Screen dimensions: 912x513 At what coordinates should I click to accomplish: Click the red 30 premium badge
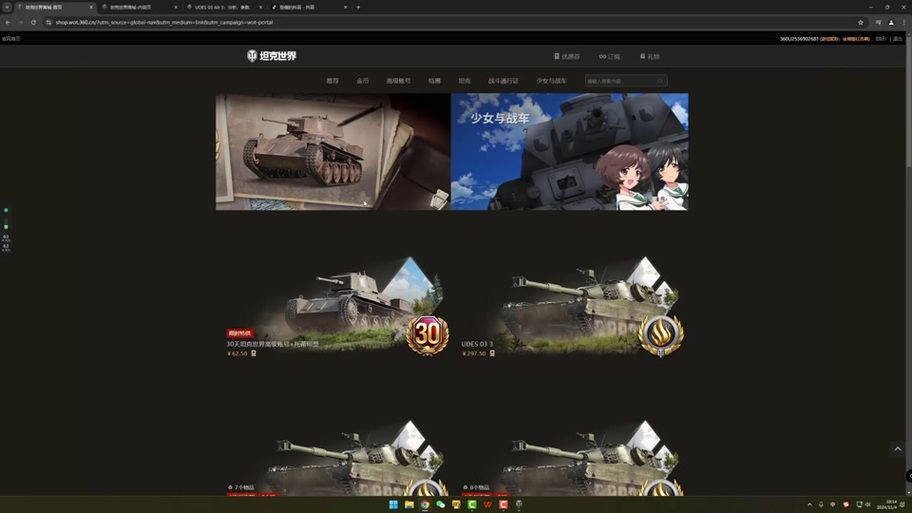click(x=428, y=334)
